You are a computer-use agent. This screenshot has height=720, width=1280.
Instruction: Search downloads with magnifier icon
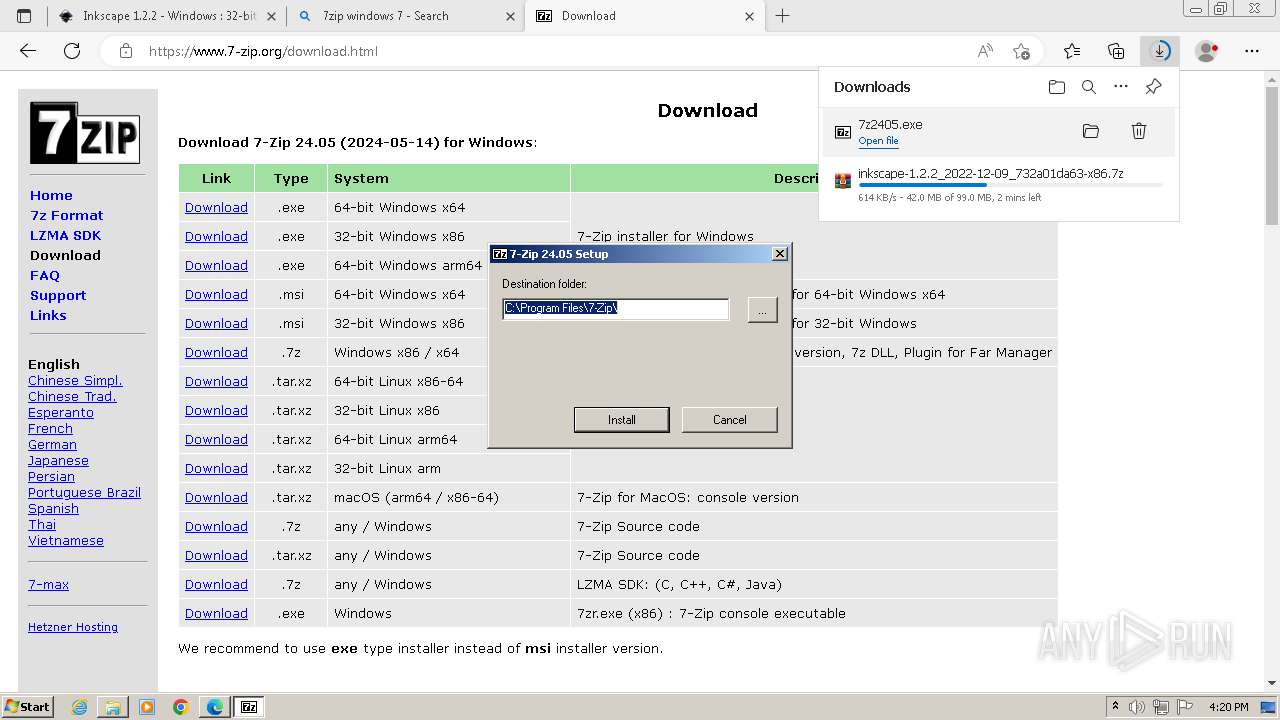tap(1089, 87)
